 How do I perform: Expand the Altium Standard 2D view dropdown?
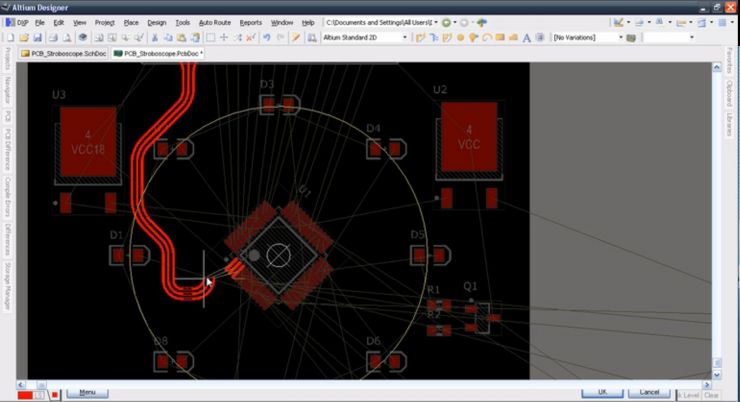[x=404, y=37]
